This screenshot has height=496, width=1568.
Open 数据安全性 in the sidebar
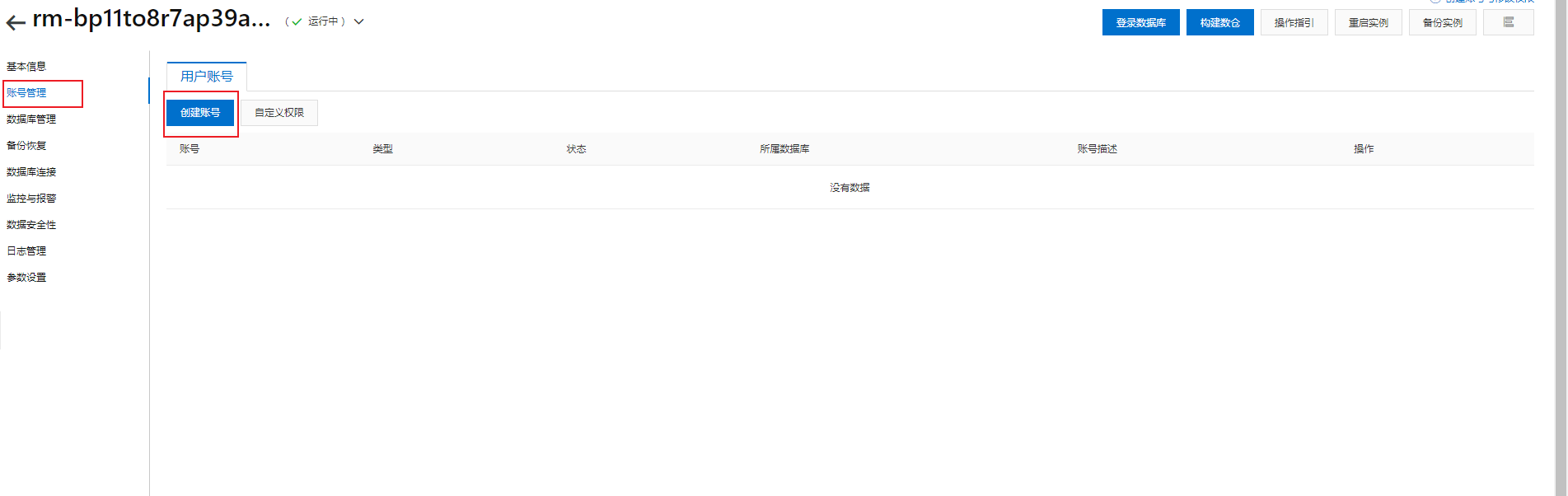click(x=31, y=225)
